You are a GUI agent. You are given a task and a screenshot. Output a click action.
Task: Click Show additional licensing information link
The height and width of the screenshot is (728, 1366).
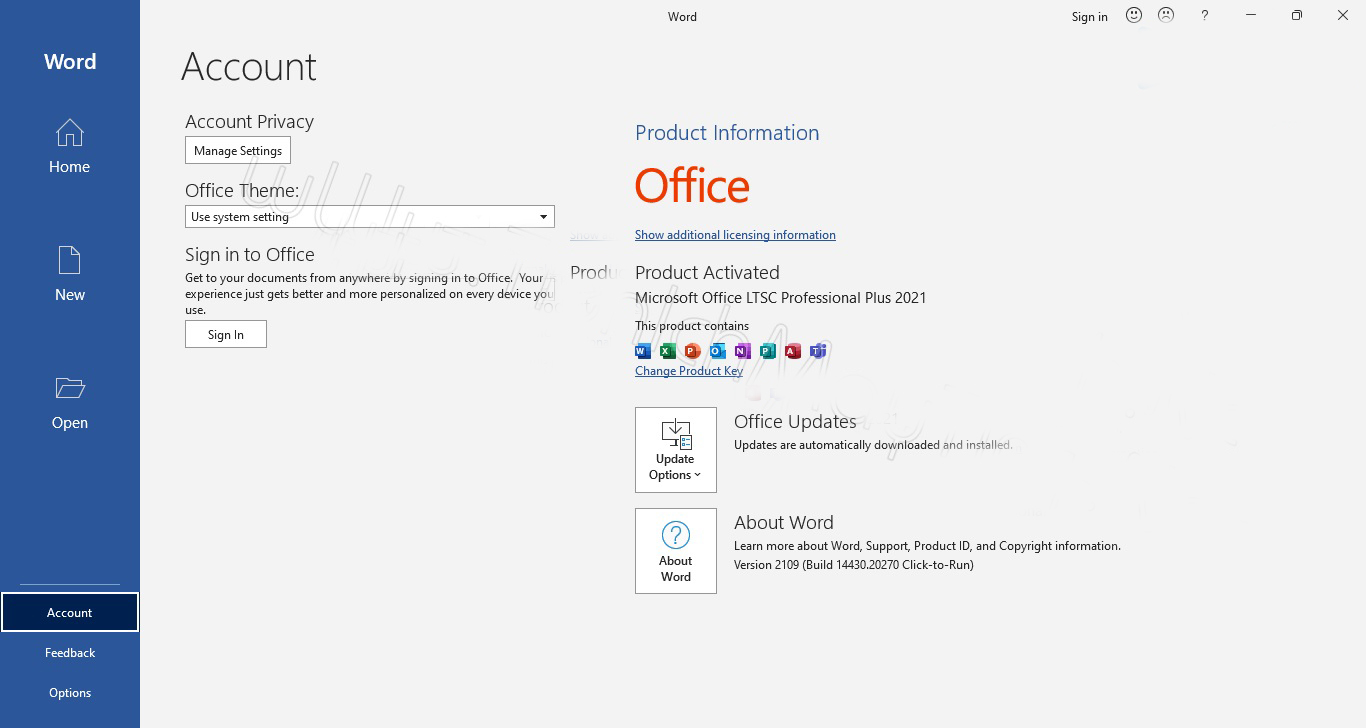(735, 235)
